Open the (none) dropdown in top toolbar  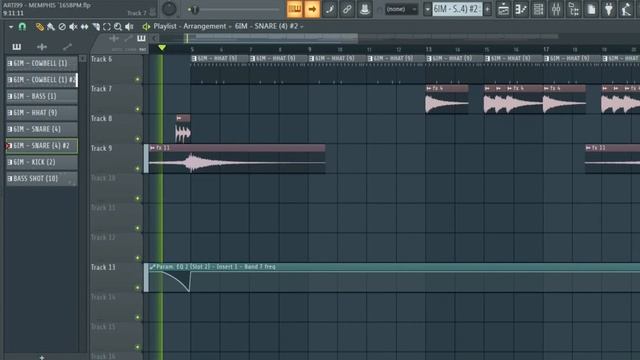(402, 9)
